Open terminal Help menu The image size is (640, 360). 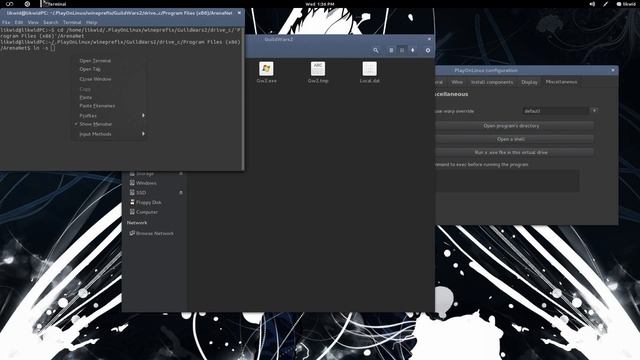click(91, 22)
